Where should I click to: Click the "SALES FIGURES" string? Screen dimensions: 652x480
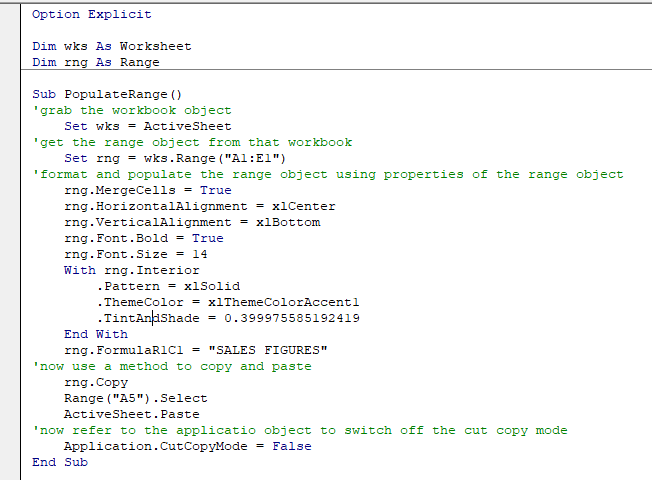(x=268, y=351)
